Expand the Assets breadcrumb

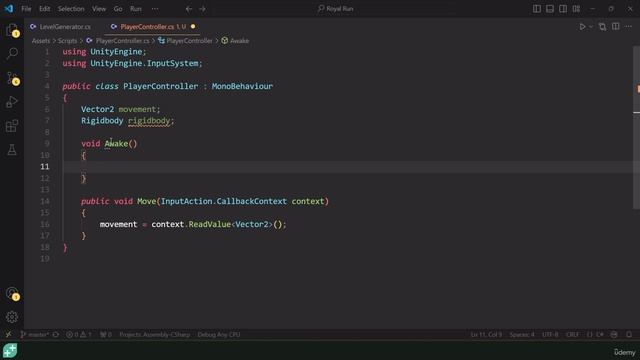41,41
